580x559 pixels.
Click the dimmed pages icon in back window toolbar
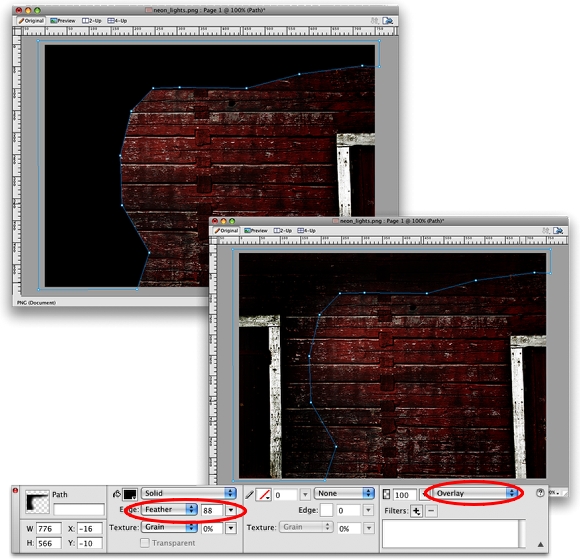point(375,21)
